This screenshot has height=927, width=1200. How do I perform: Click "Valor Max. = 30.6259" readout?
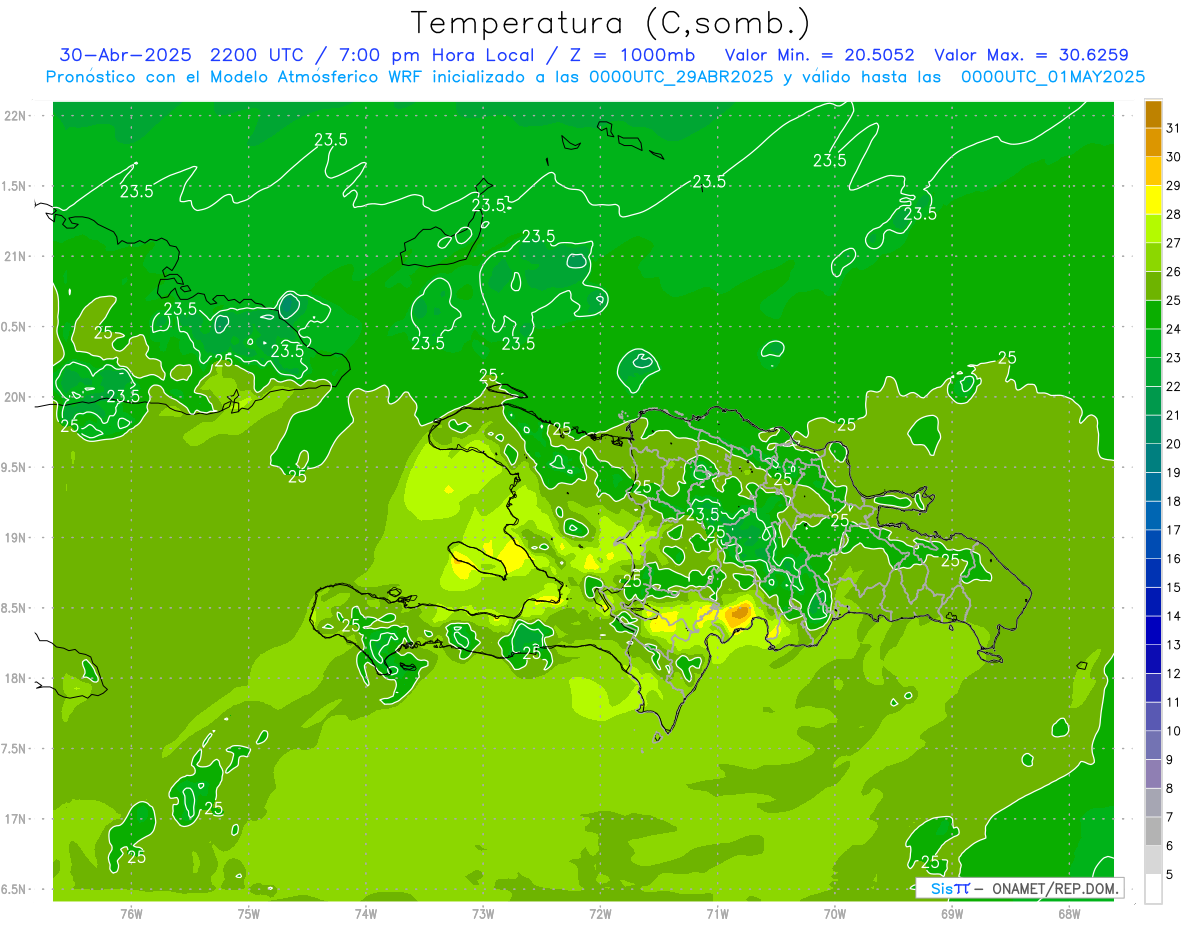(1031, 55)
